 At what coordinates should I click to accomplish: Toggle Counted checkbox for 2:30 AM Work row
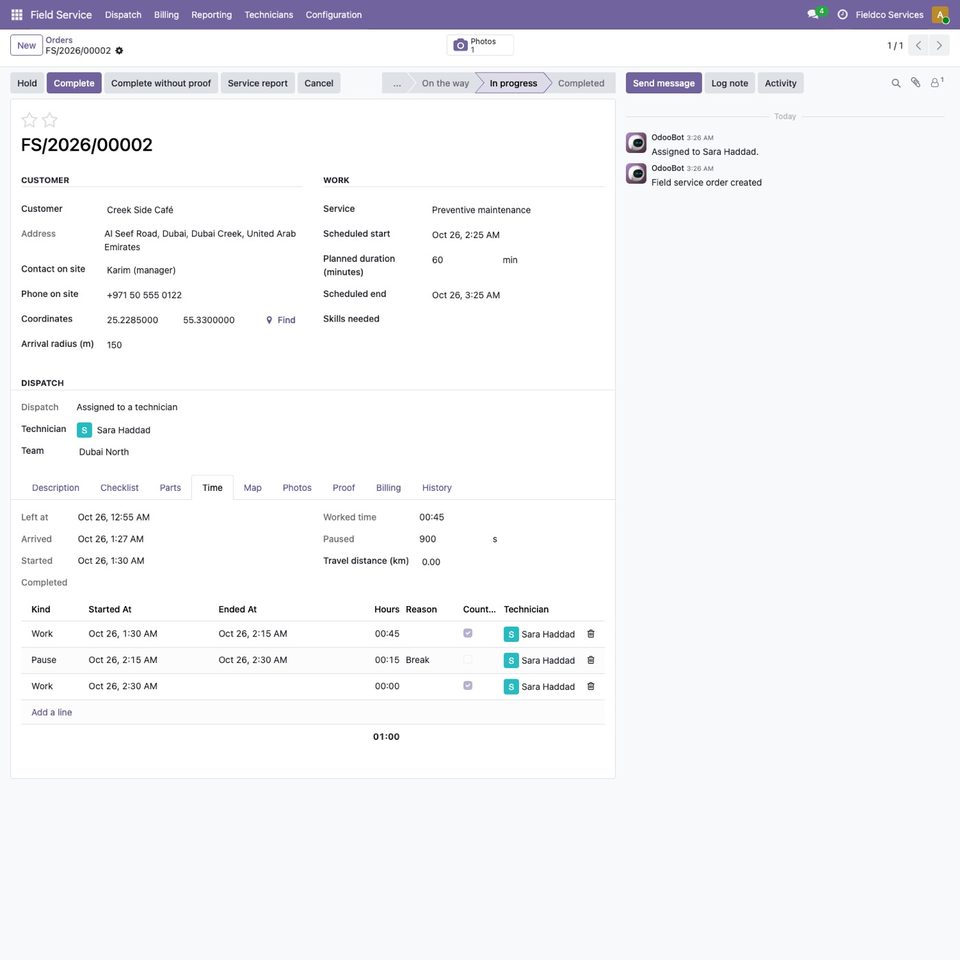[468, 686]
